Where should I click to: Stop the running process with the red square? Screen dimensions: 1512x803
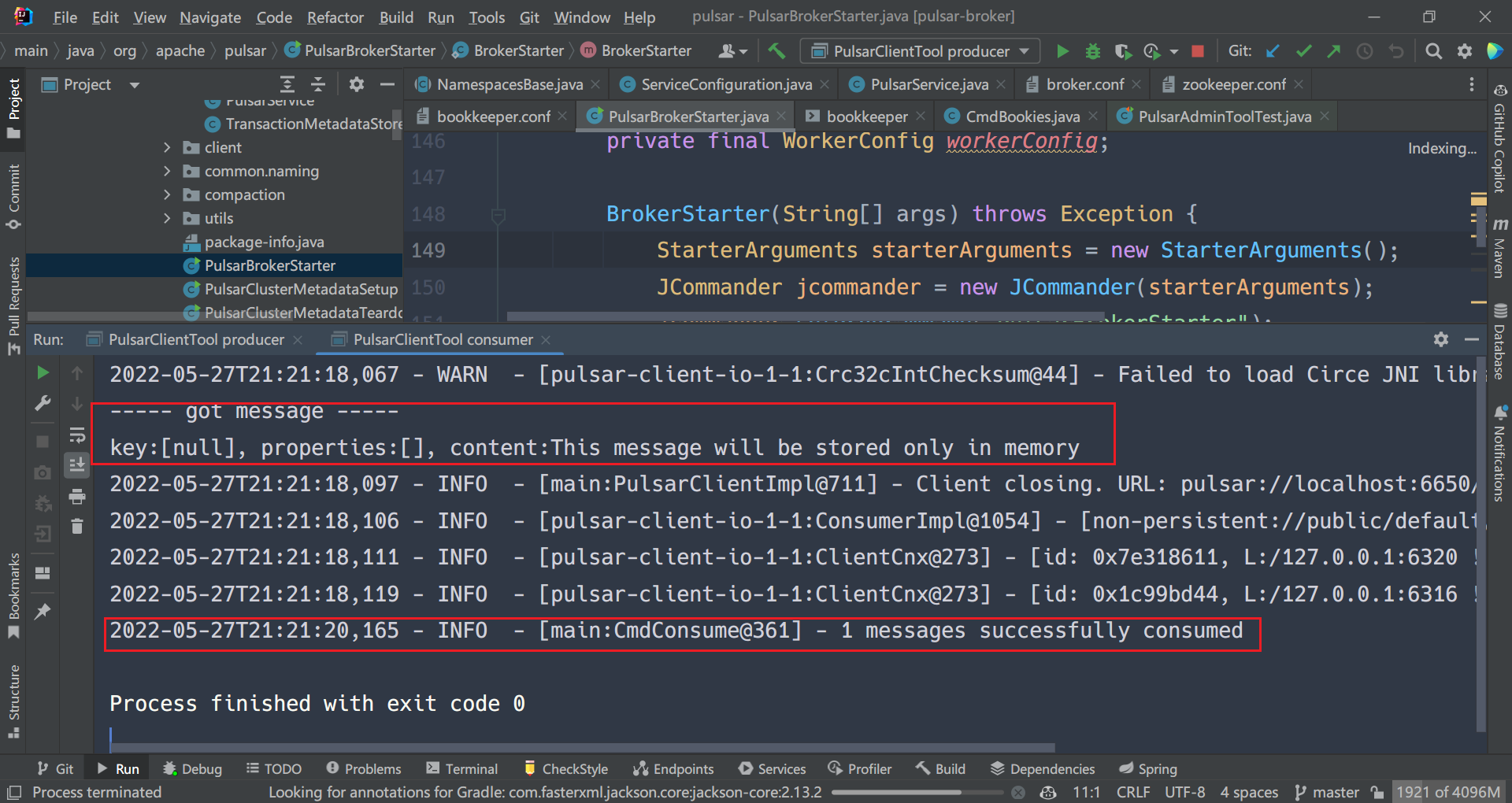(1198, 51)
